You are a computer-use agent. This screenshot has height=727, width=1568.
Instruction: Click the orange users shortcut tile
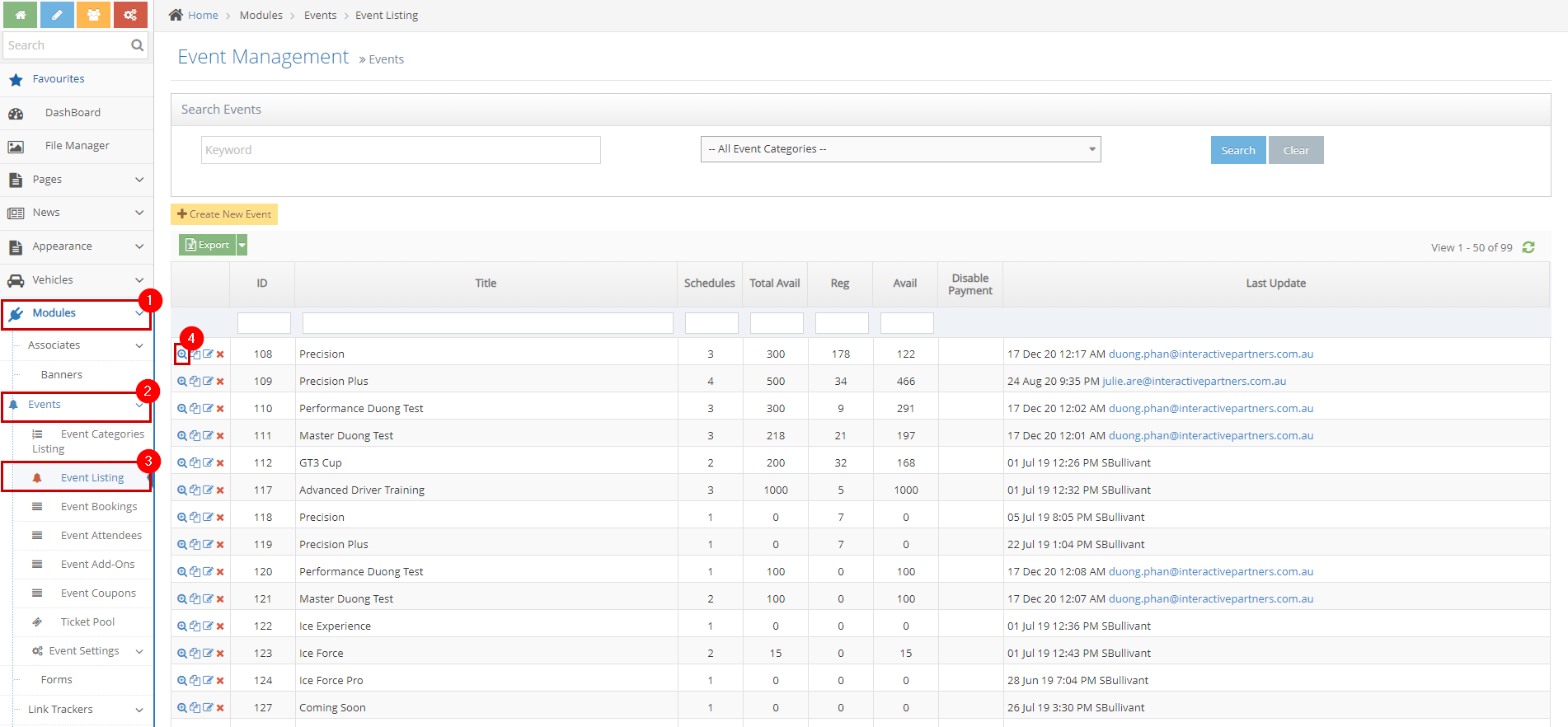click(93, 14)
